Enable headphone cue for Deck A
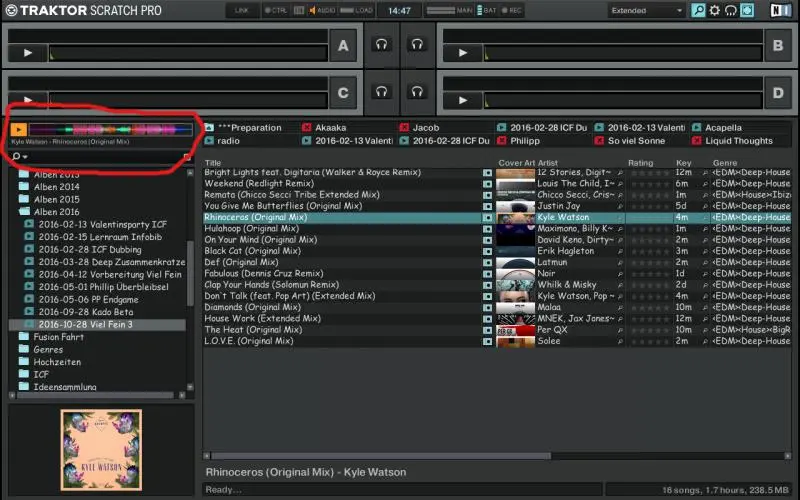This screenshot has height=500, width=800. (380, 44)
